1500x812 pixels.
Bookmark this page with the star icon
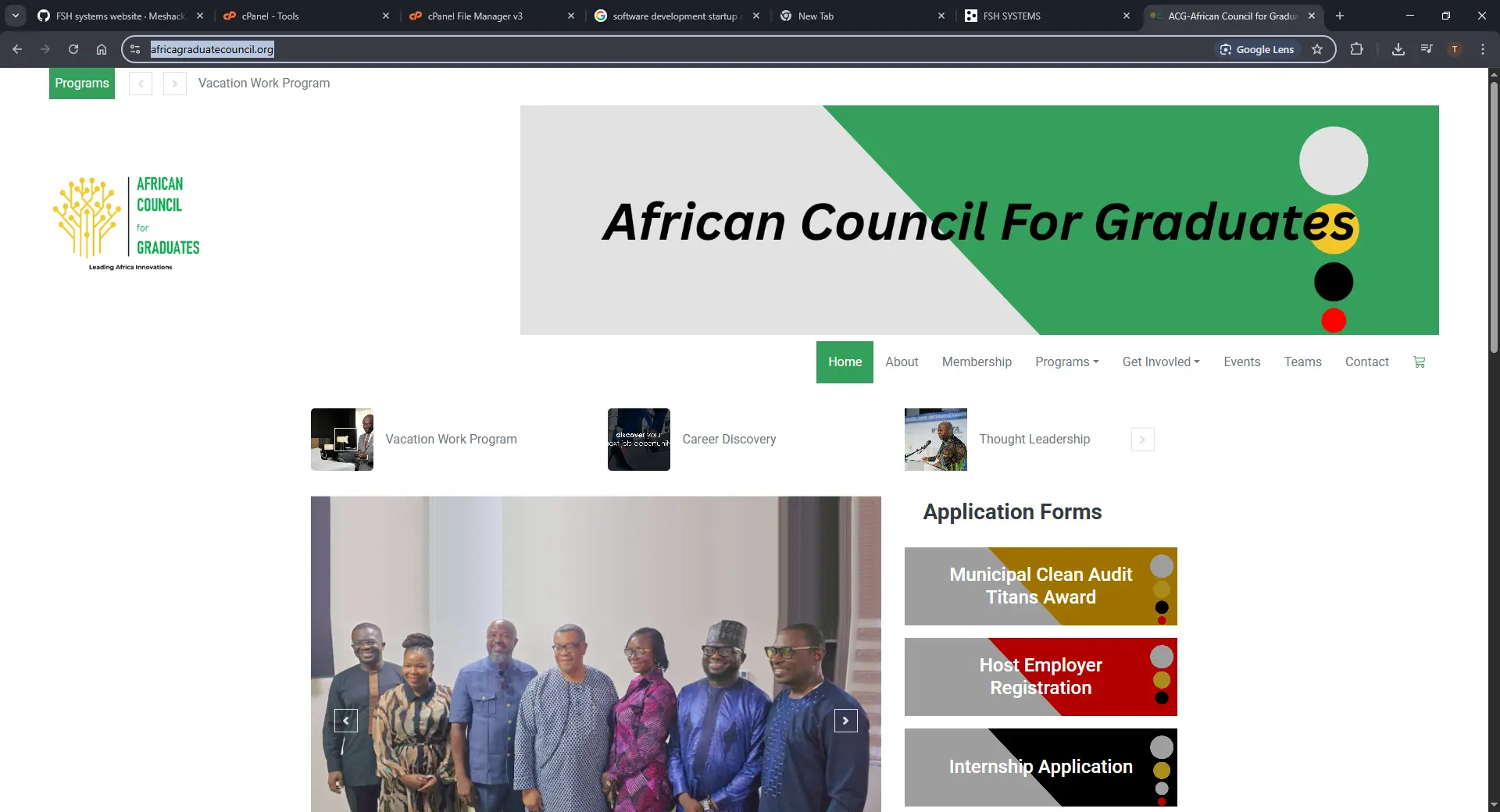click(x=1317, y=49)
